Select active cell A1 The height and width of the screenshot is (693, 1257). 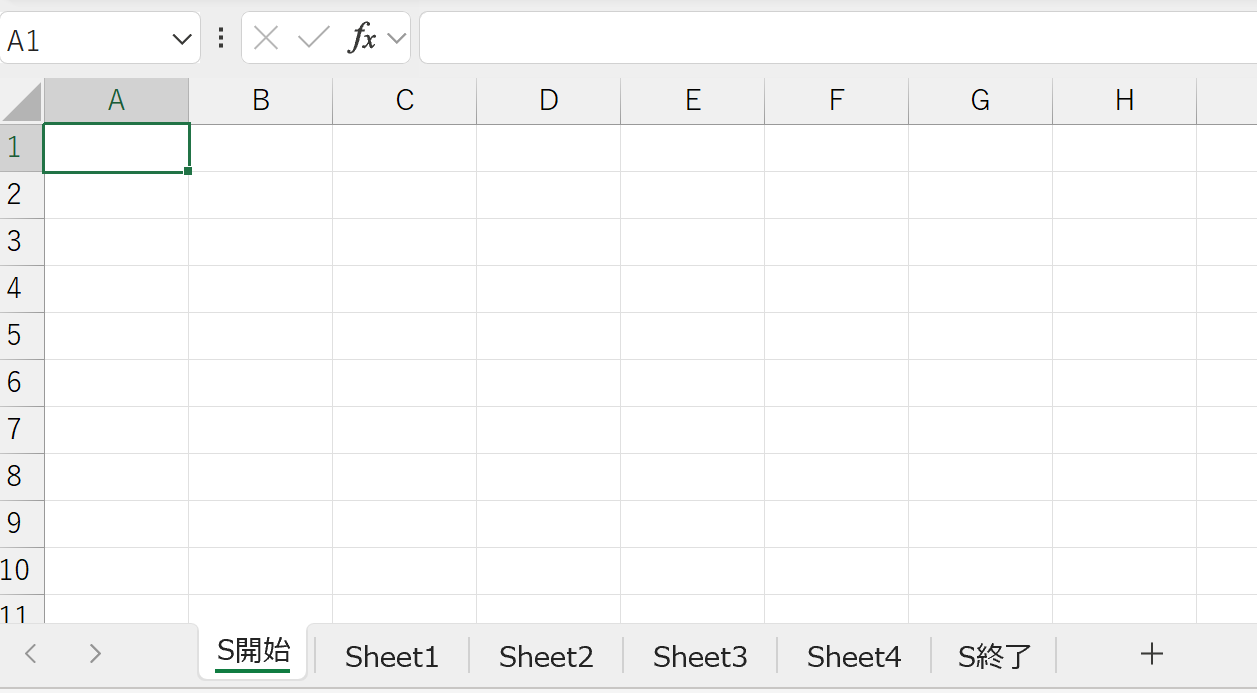click(117, 148)
